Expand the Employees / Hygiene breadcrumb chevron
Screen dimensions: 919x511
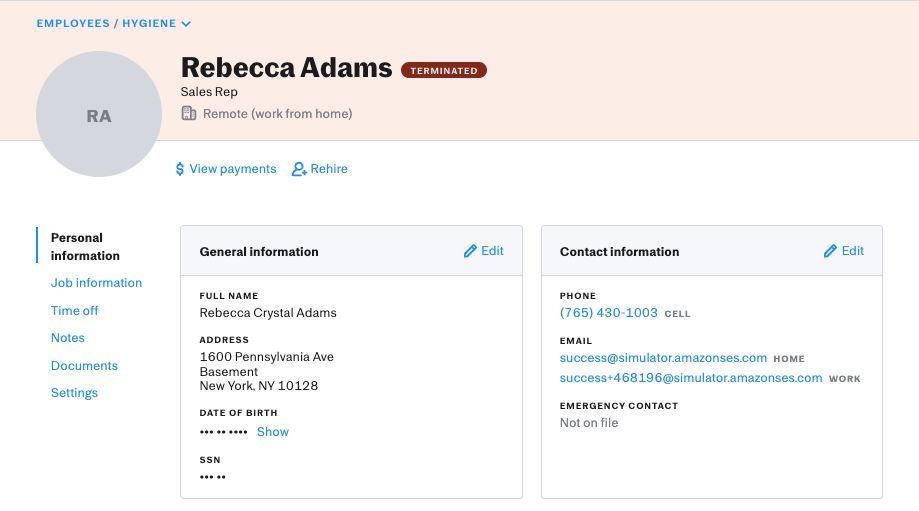coord(186,24)
